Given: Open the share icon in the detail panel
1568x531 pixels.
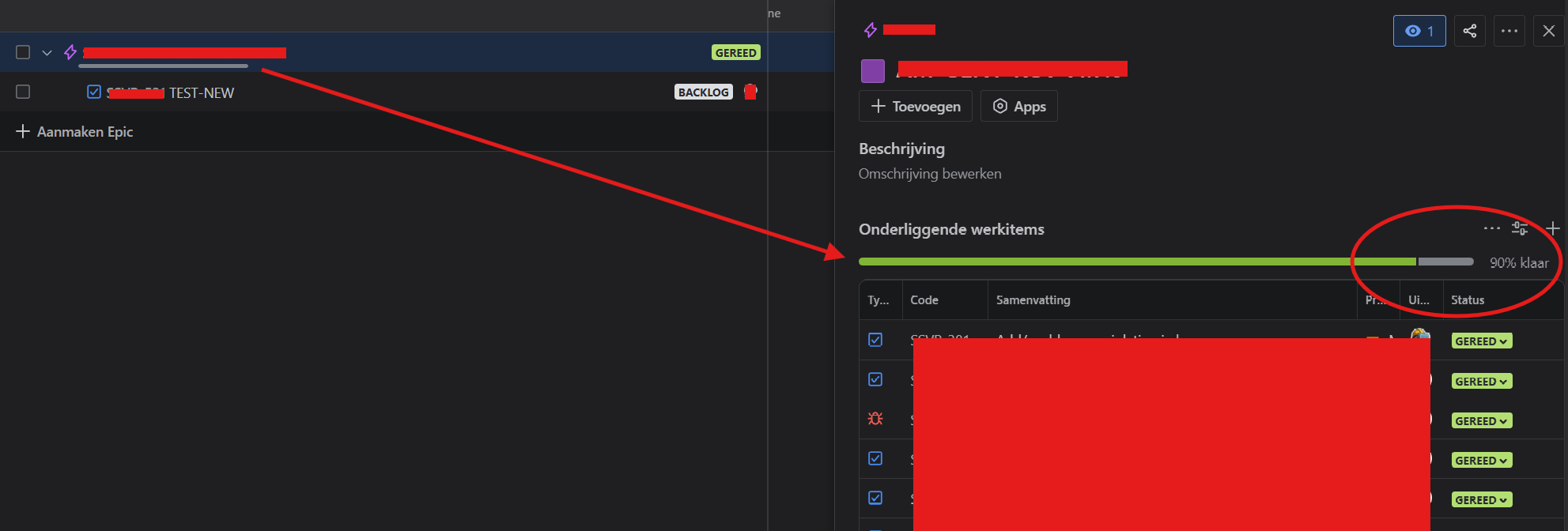Looking at the screenshot, I should 1469,31.
